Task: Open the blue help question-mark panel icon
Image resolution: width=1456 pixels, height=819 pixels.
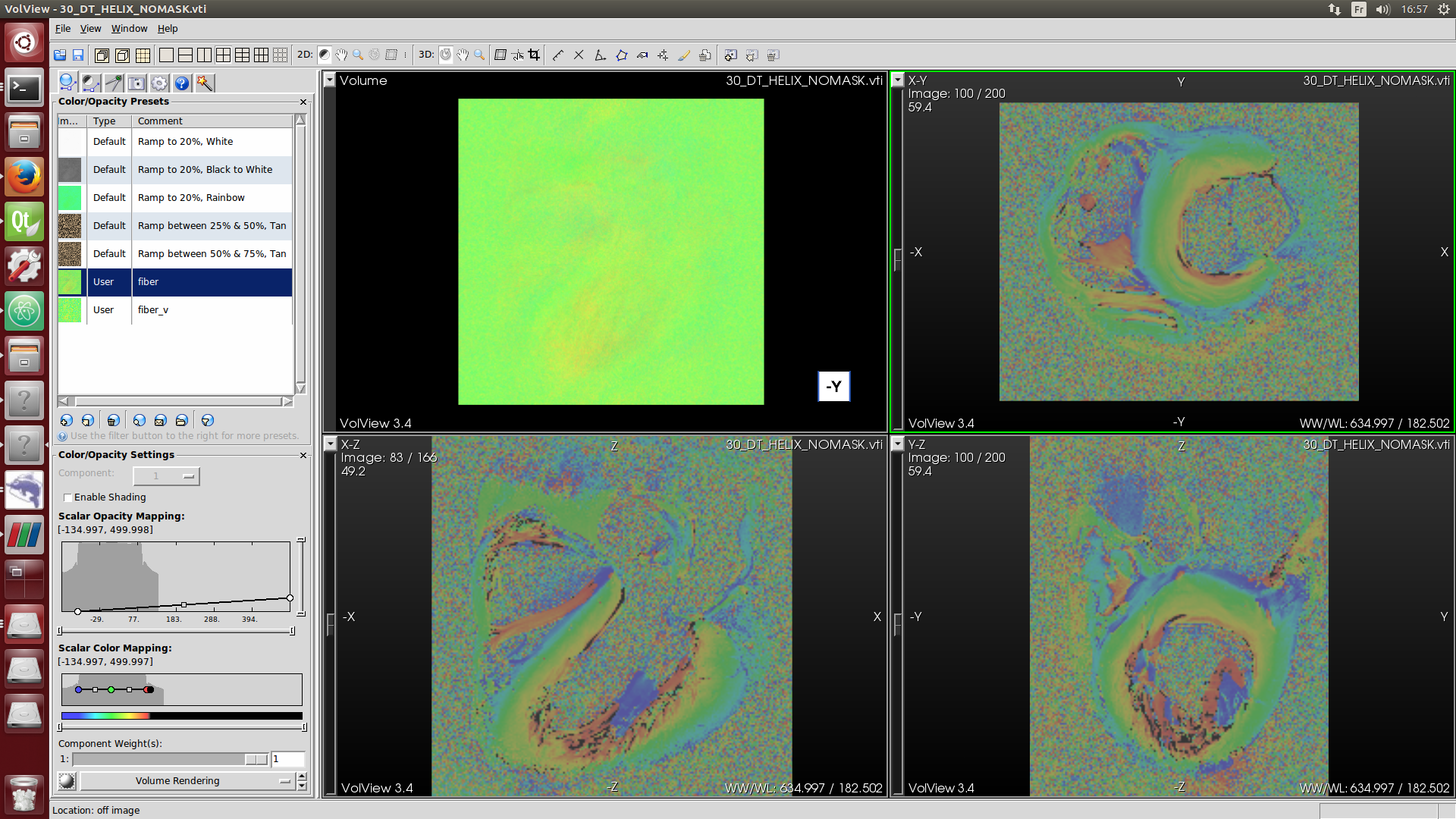Action: click(x=182, y=83)
